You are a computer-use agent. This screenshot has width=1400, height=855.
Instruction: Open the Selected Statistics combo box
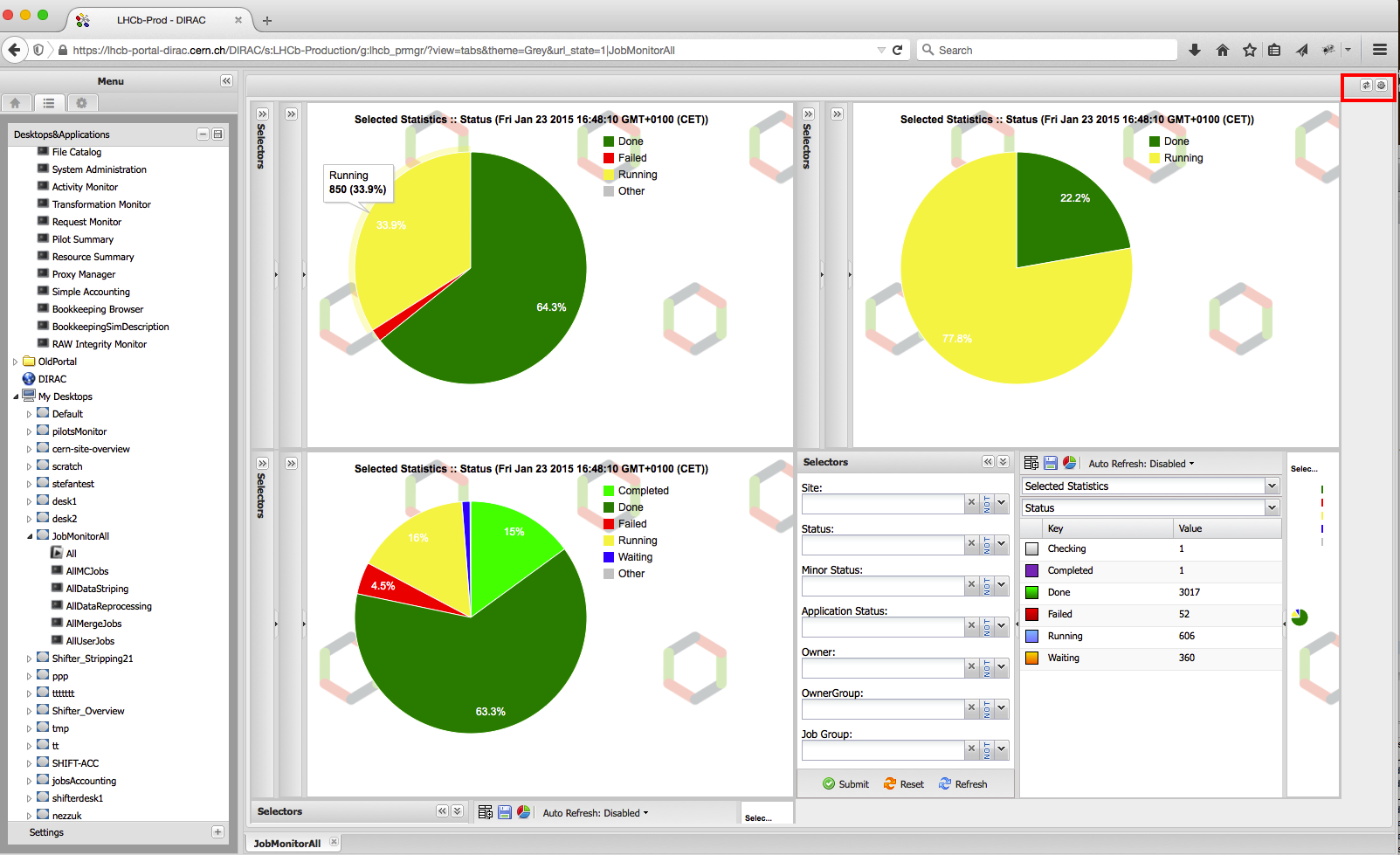point(1272,486)
